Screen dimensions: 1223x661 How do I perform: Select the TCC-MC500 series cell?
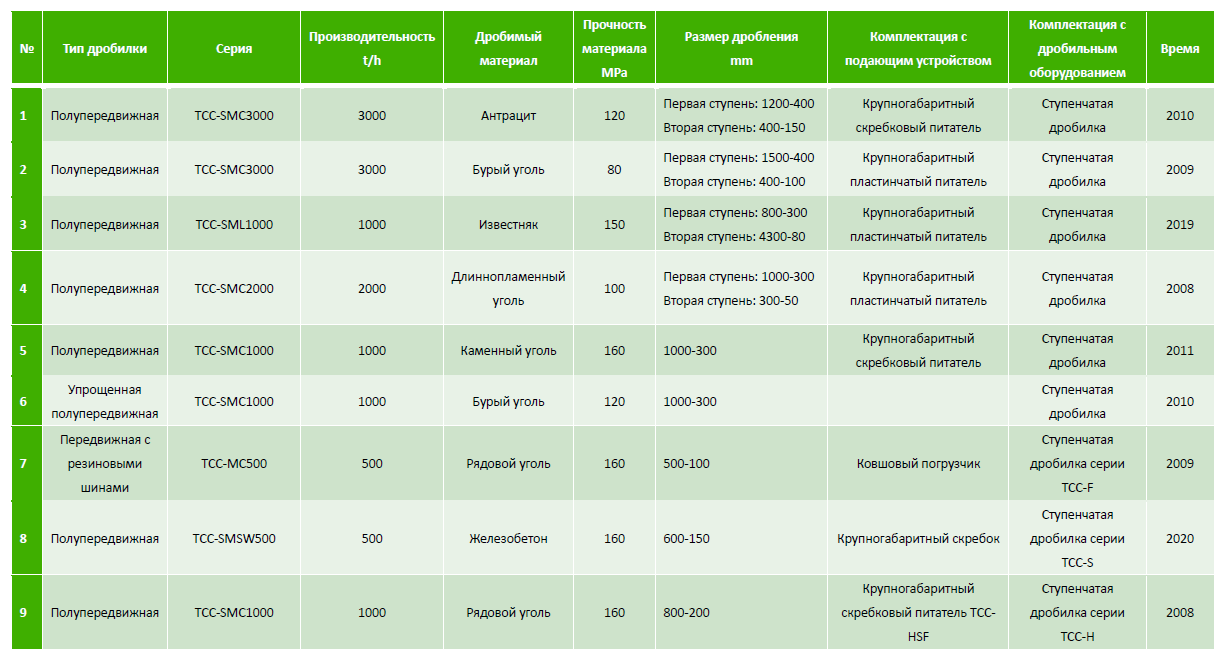(x=234, y=464)
